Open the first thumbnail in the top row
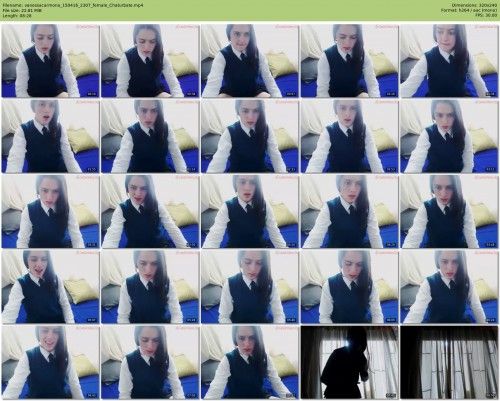The width and height of the screenshot is (500, 401). tap(50, 61)
